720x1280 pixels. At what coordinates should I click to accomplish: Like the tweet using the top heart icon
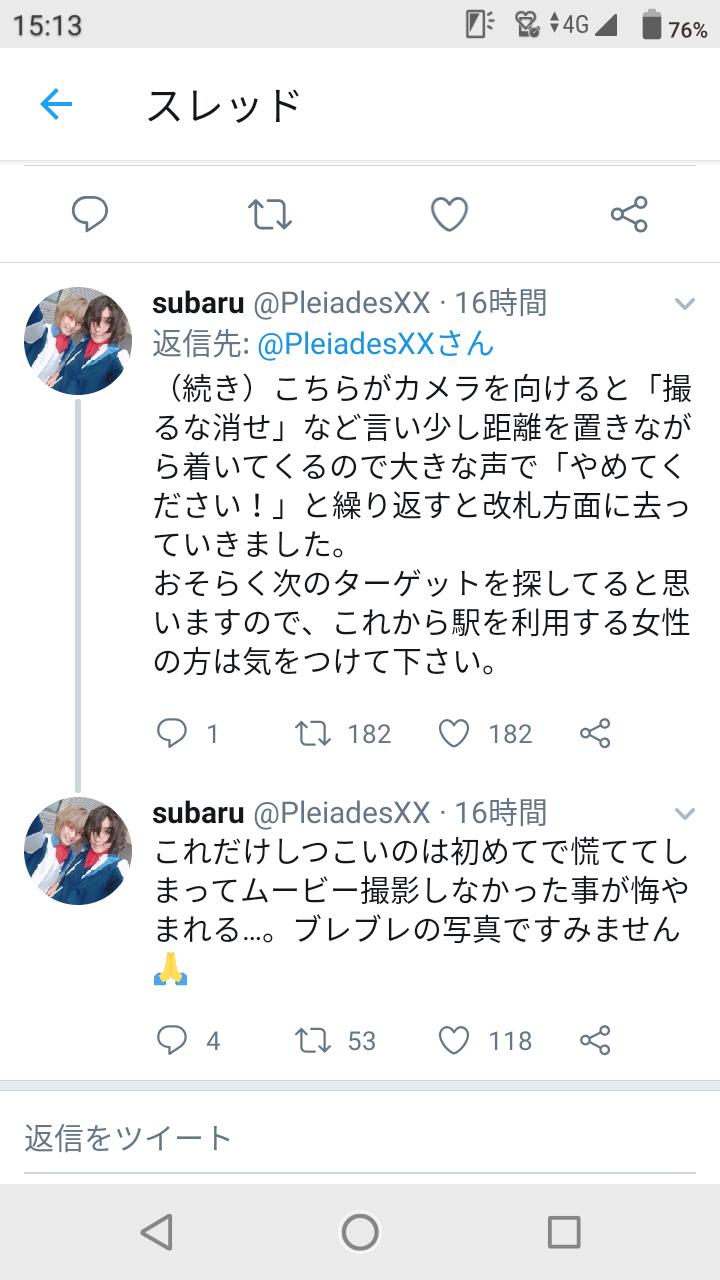[x=449, y=214]
